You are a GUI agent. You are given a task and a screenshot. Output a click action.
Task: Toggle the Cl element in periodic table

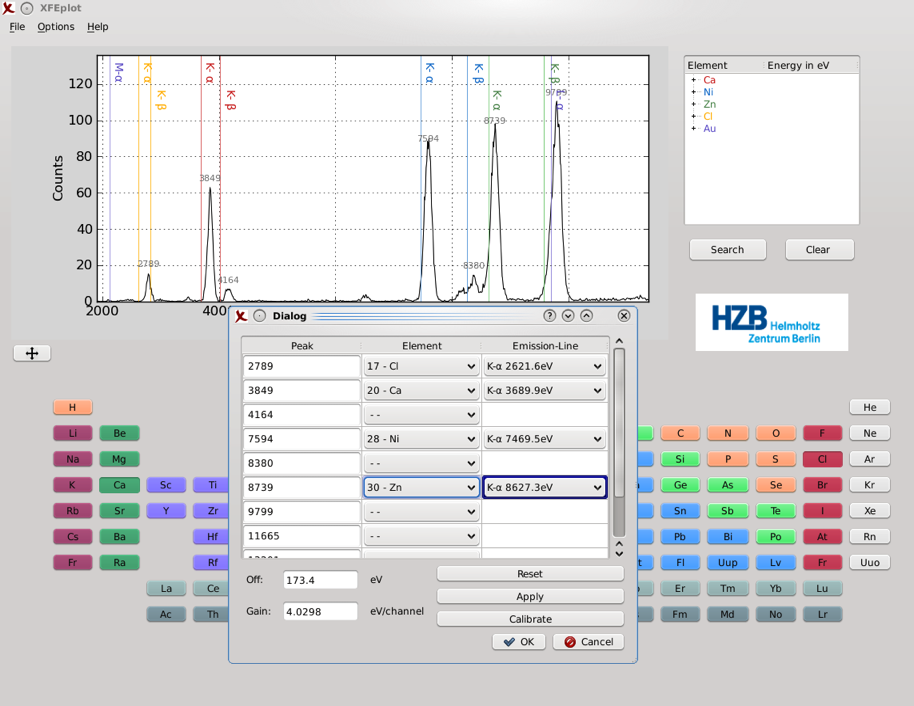[822, 459]
